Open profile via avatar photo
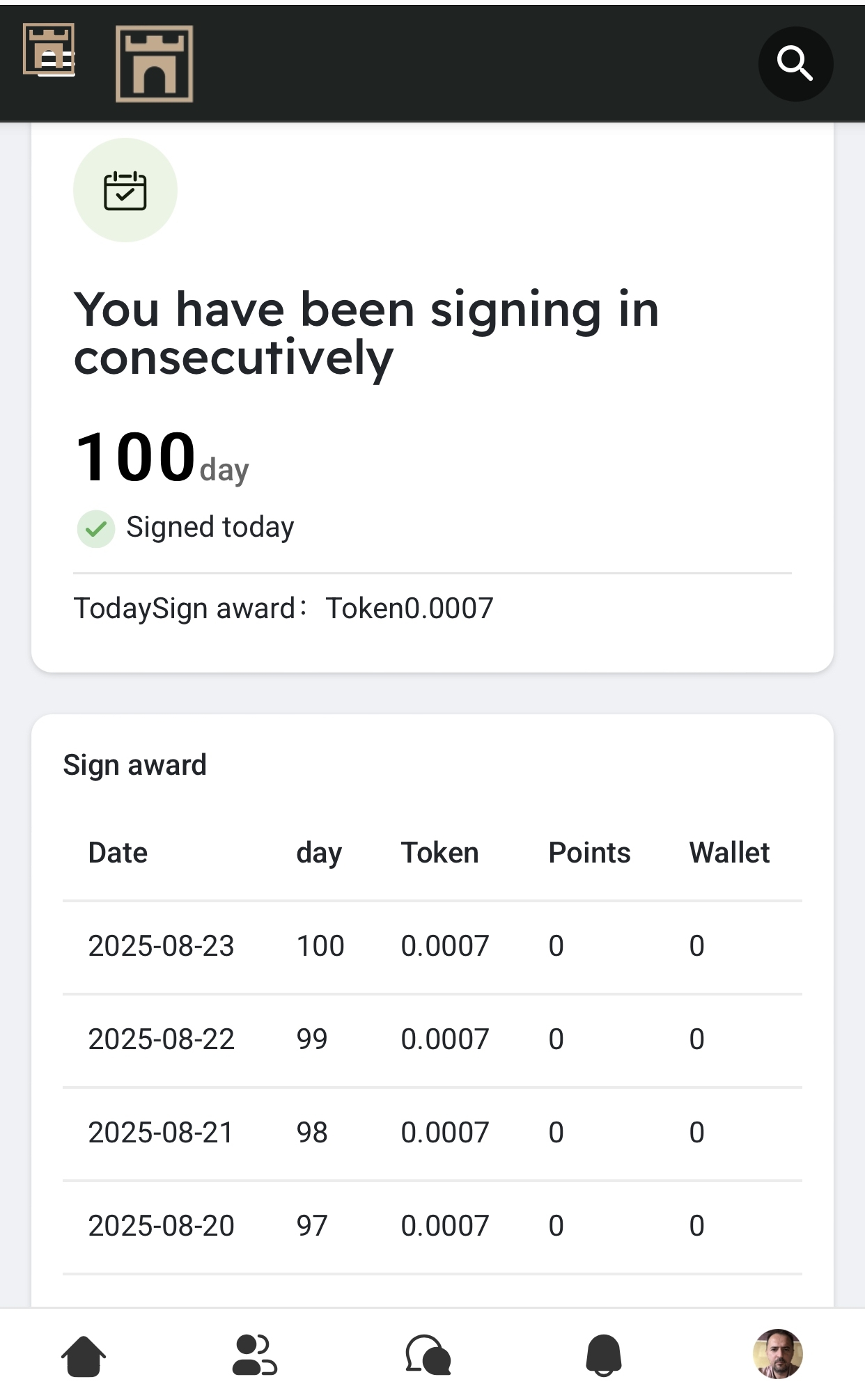This screenshot has width=865, height=1400. [778, 1353]
